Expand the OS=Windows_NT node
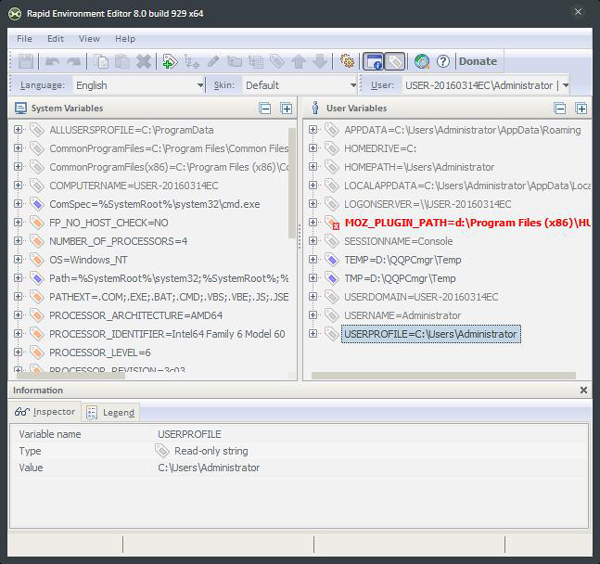600x564 pixels. tap(18, 259)
